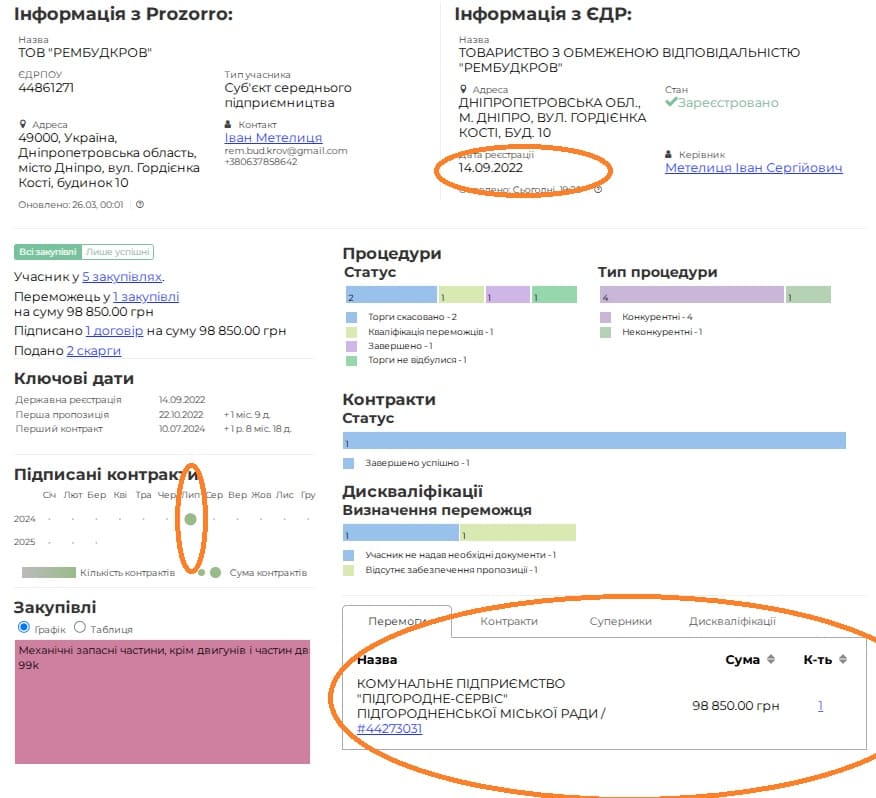Sort table by Сума column arrows
876x798 pixels.
[x=771, y=659]
